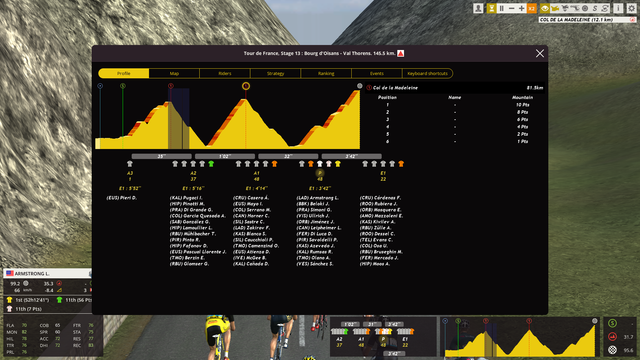Select rider Casero Á.
This screenshot has height=360, width=640.
pos(251,198)
